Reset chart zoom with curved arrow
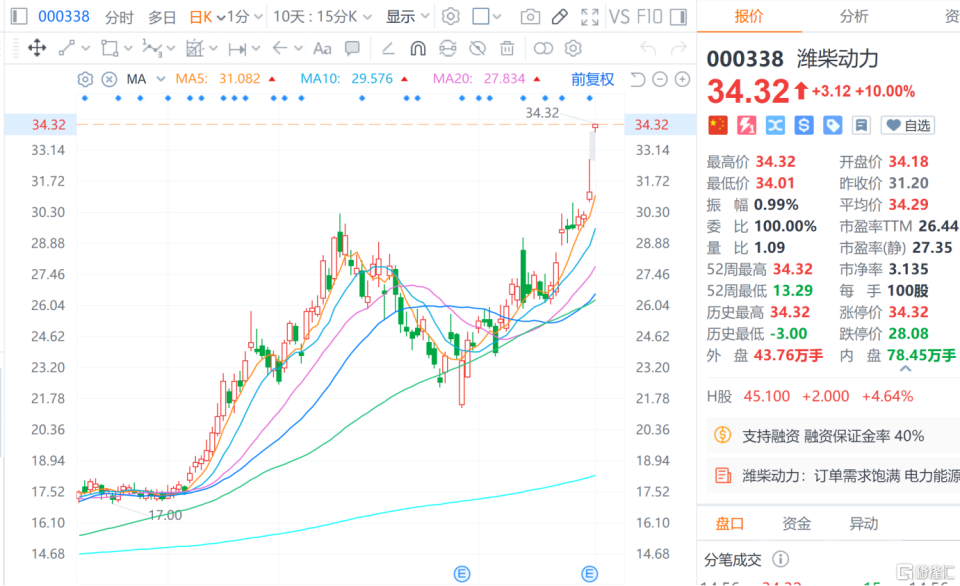 click(638, 79)
